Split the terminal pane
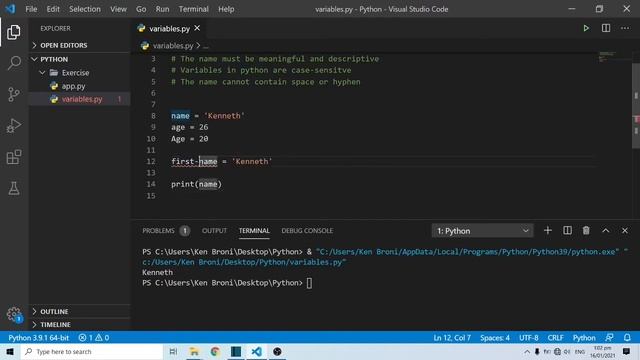The height and width of the screenshot is (360, 640). coord(567,231)
